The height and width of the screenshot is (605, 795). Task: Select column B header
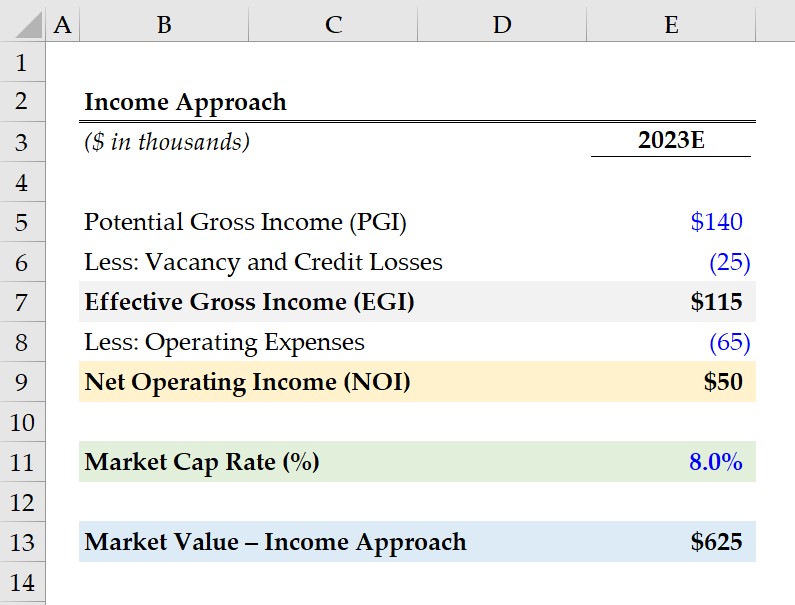(x=164, y=24)
